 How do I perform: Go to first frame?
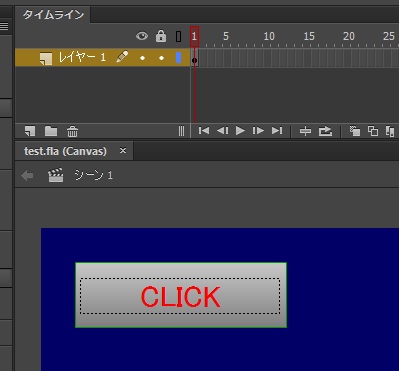tap(204, 131)
